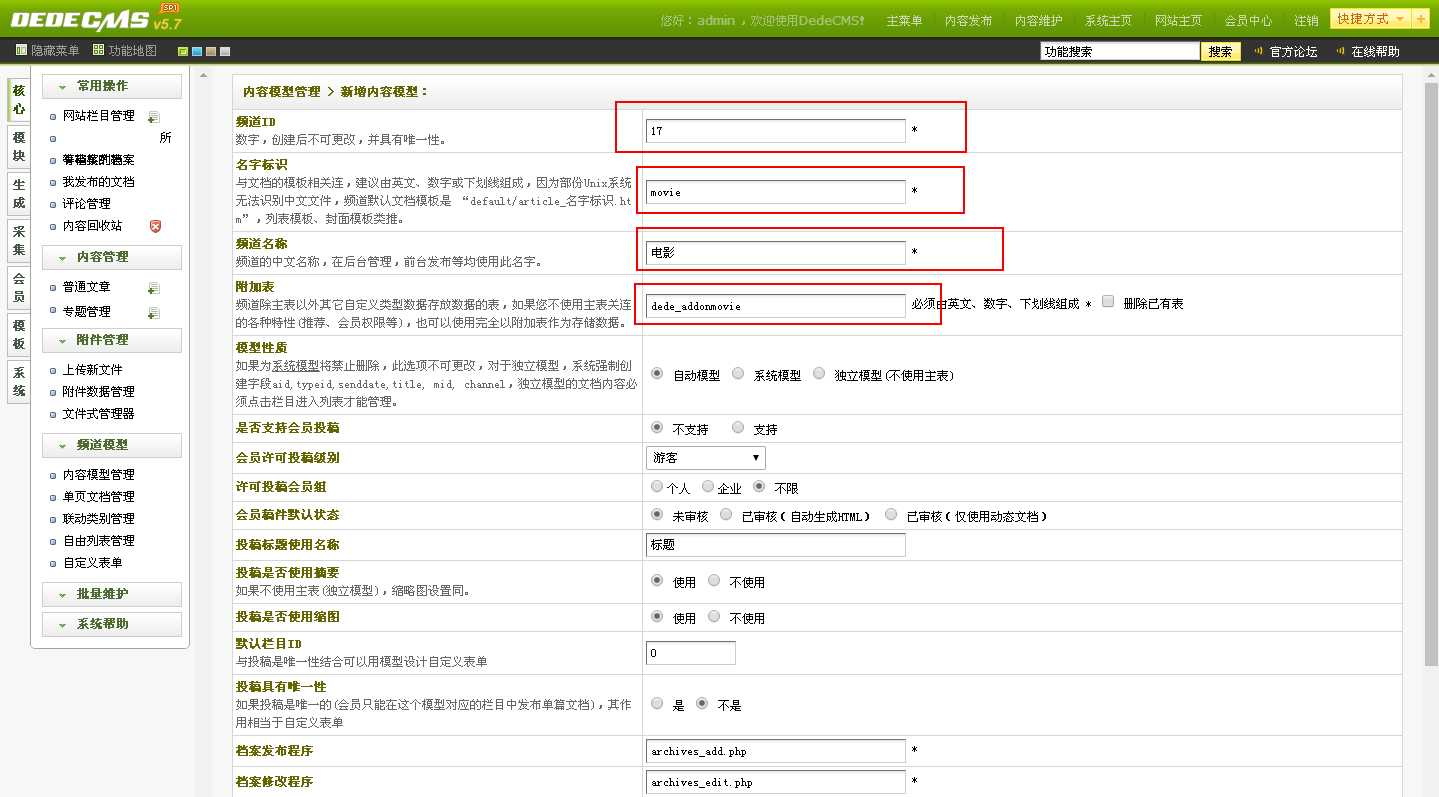
Task: Click the 隐藏菜单 hide menu icon
Action: point(21,50)
